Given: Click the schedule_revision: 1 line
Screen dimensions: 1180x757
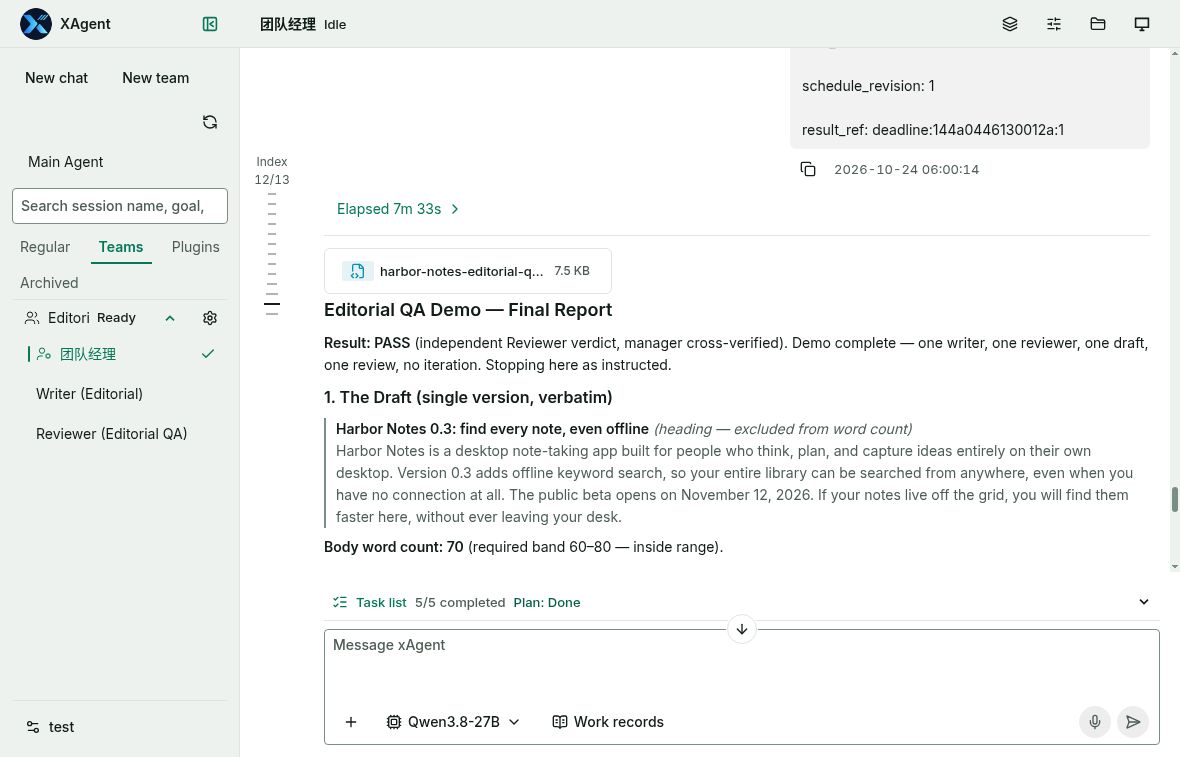Looking at the screenshot, I should pos(868,86).
